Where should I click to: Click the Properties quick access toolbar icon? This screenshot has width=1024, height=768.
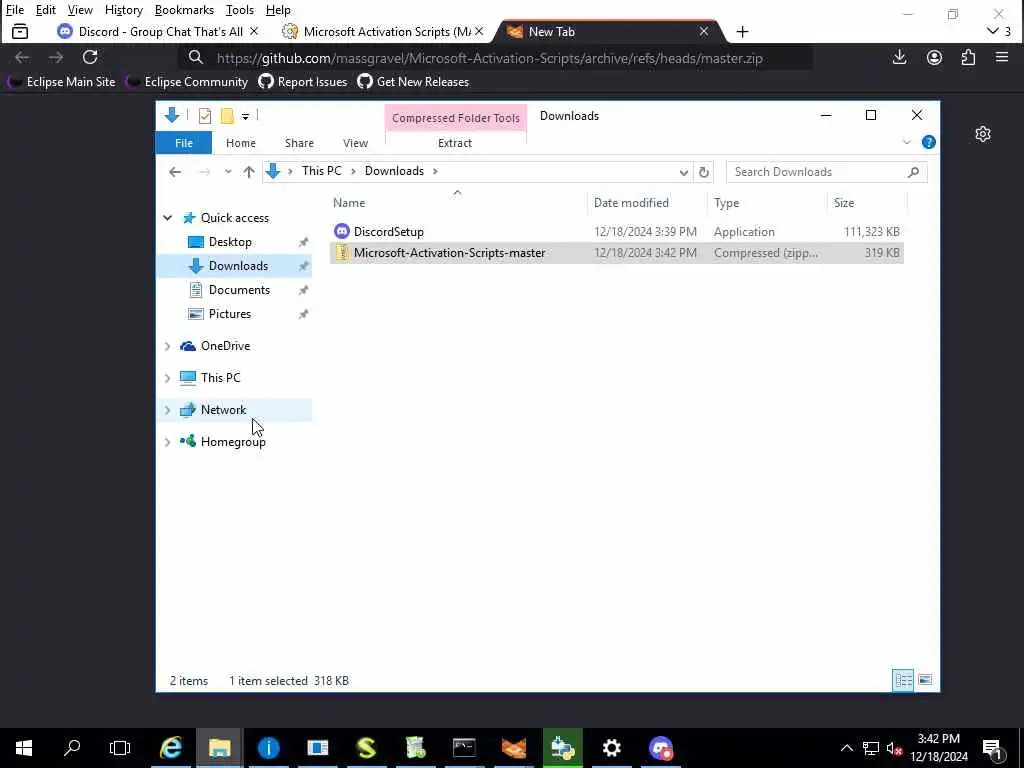click(x=205, y=116)
